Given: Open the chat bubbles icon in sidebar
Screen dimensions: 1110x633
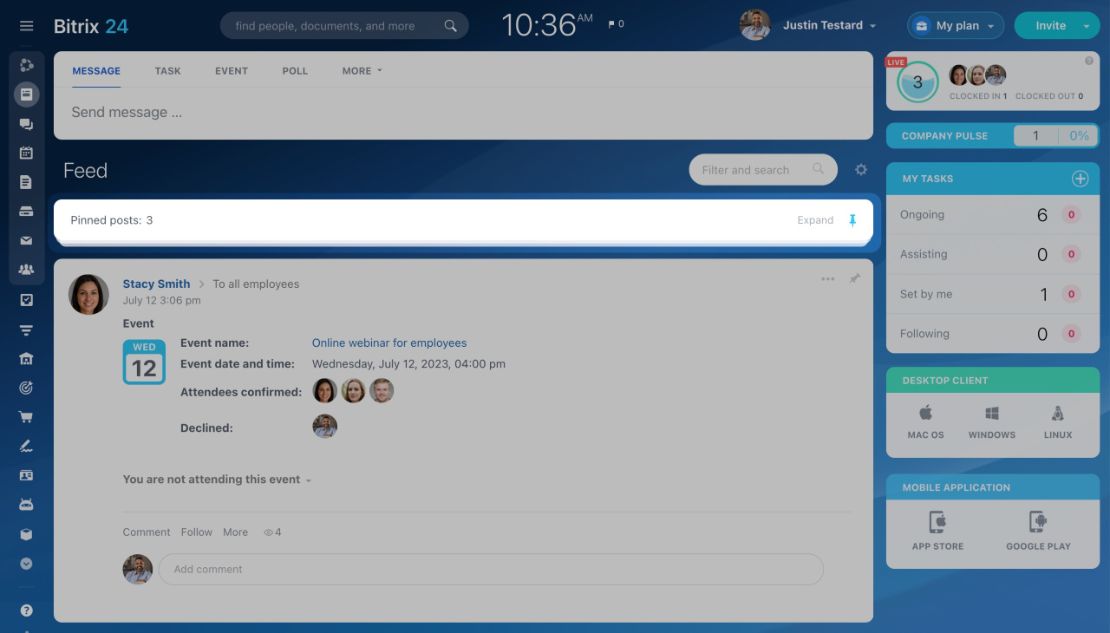Looking at the screenshot, I should 26,124.
